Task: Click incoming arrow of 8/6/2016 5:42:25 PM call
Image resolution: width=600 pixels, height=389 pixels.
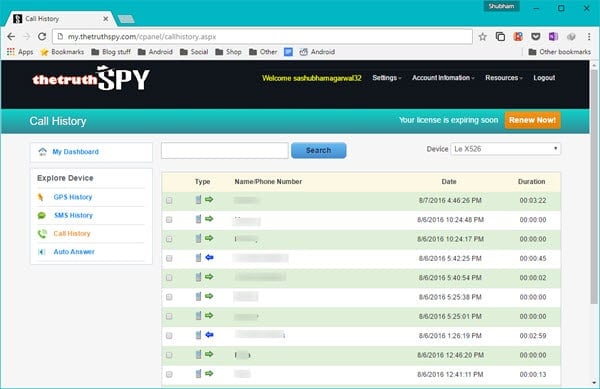Action: coord(209,257)
